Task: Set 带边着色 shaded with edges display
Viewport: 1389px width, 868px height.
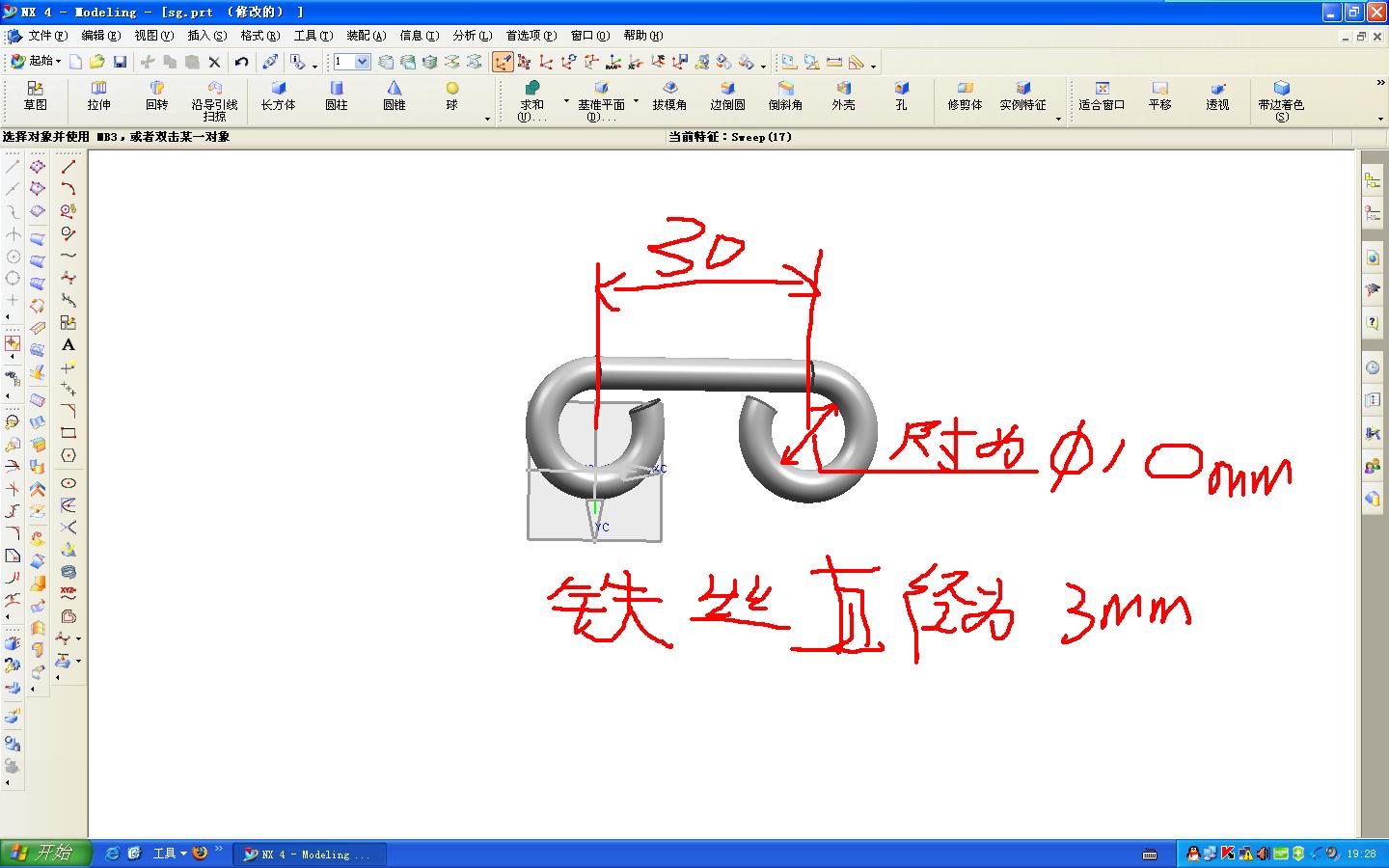Action: 1281,100
